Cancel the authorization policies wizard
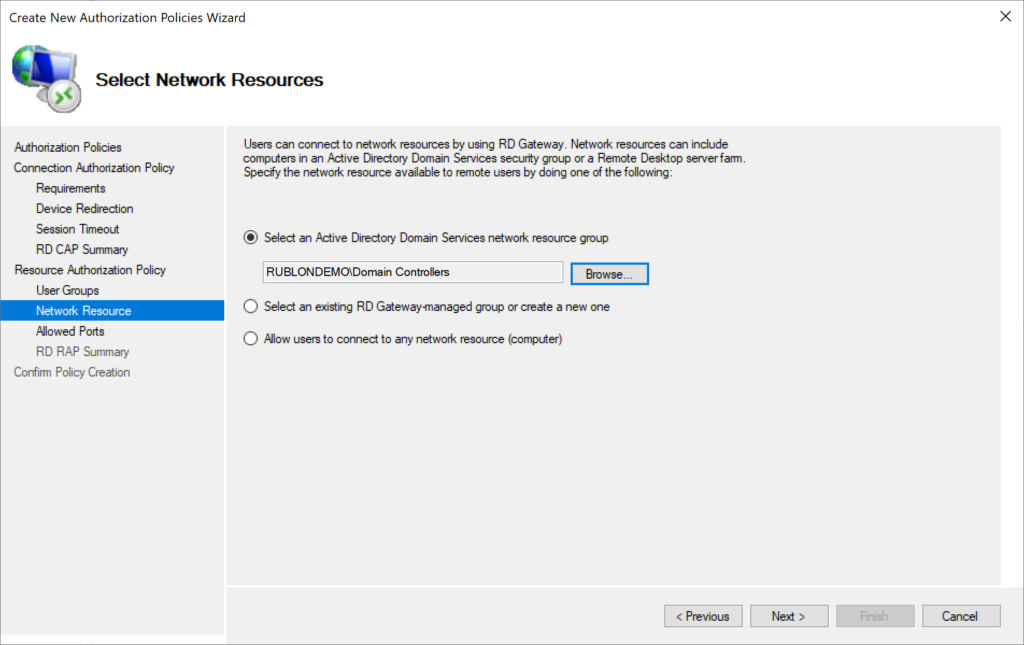Screen dimensions: 1024x645 pos(960,615)
